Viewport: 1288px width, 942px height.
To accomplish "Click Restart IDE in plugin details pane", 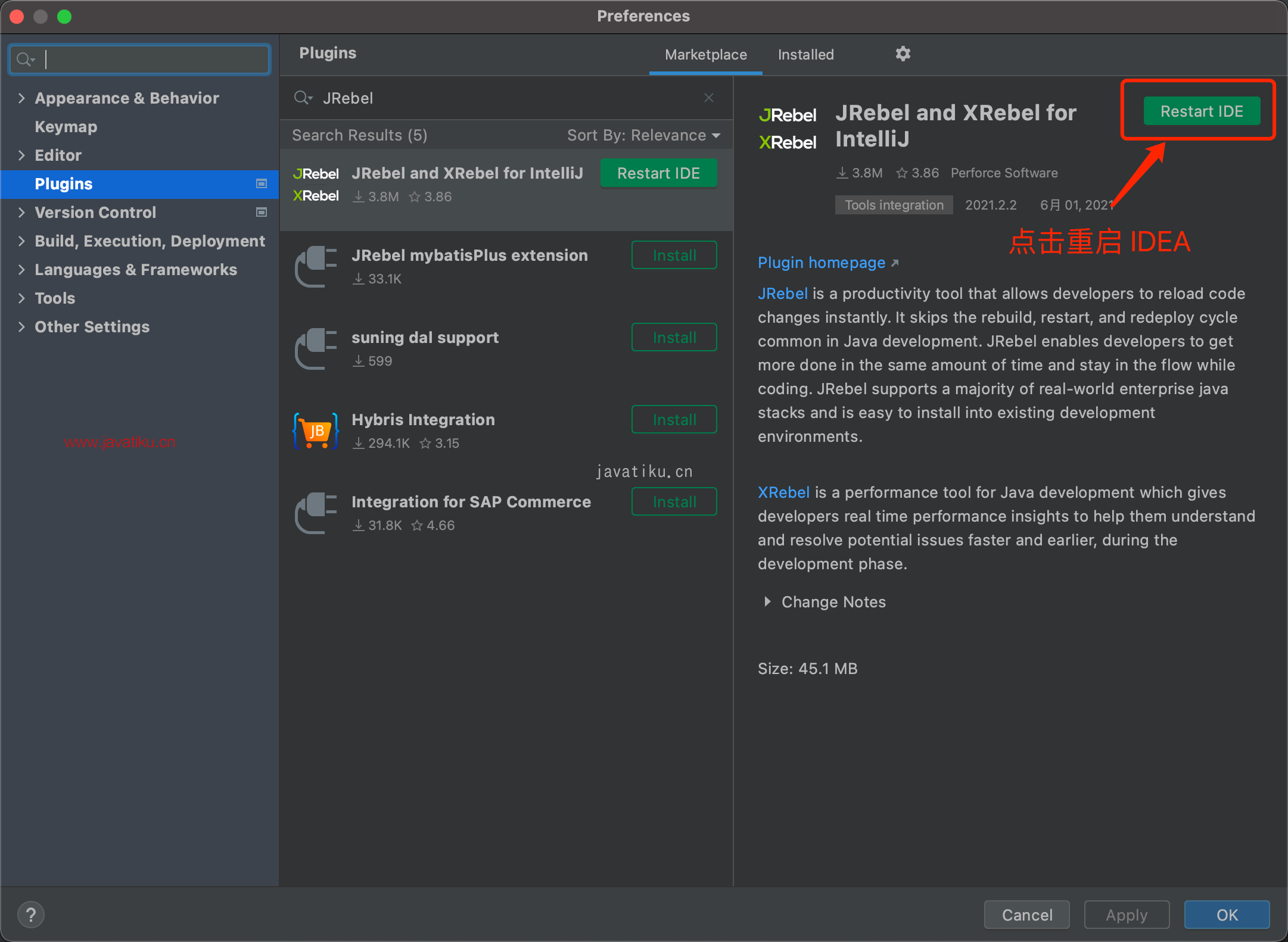I will (x=1202, y=111).
